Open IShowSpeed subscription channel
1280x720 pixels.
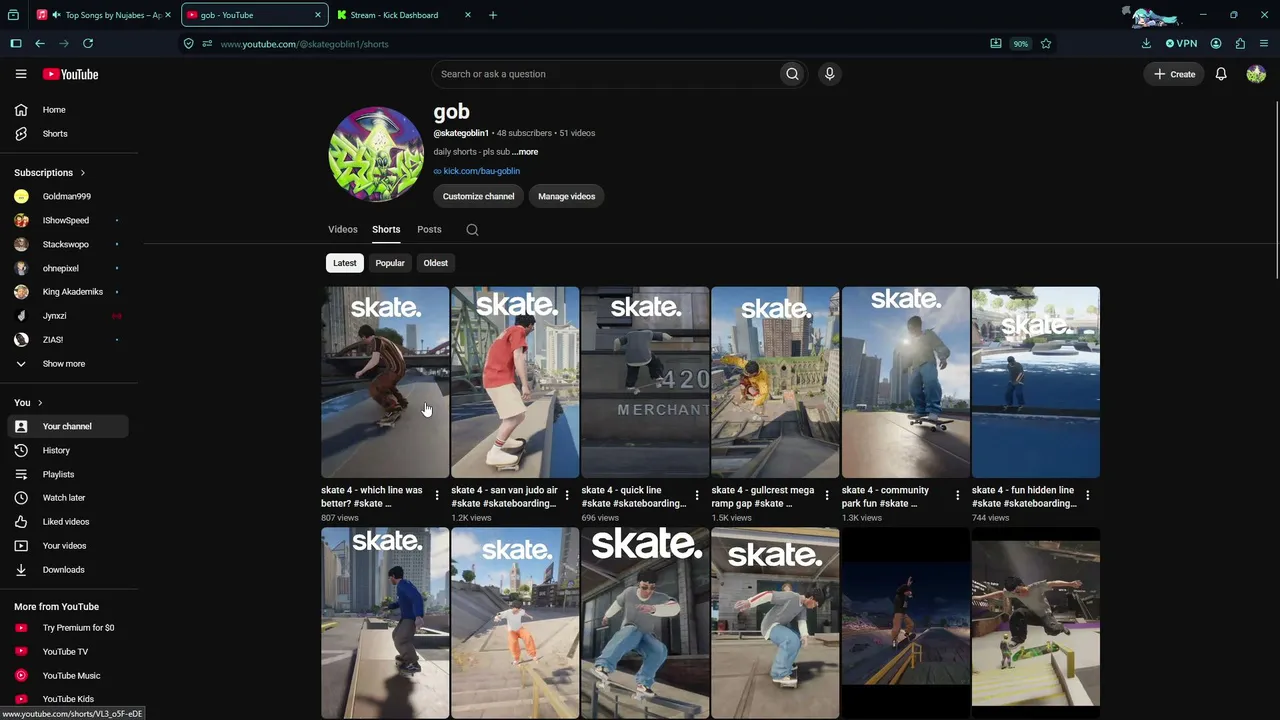(x=68, y=220)
